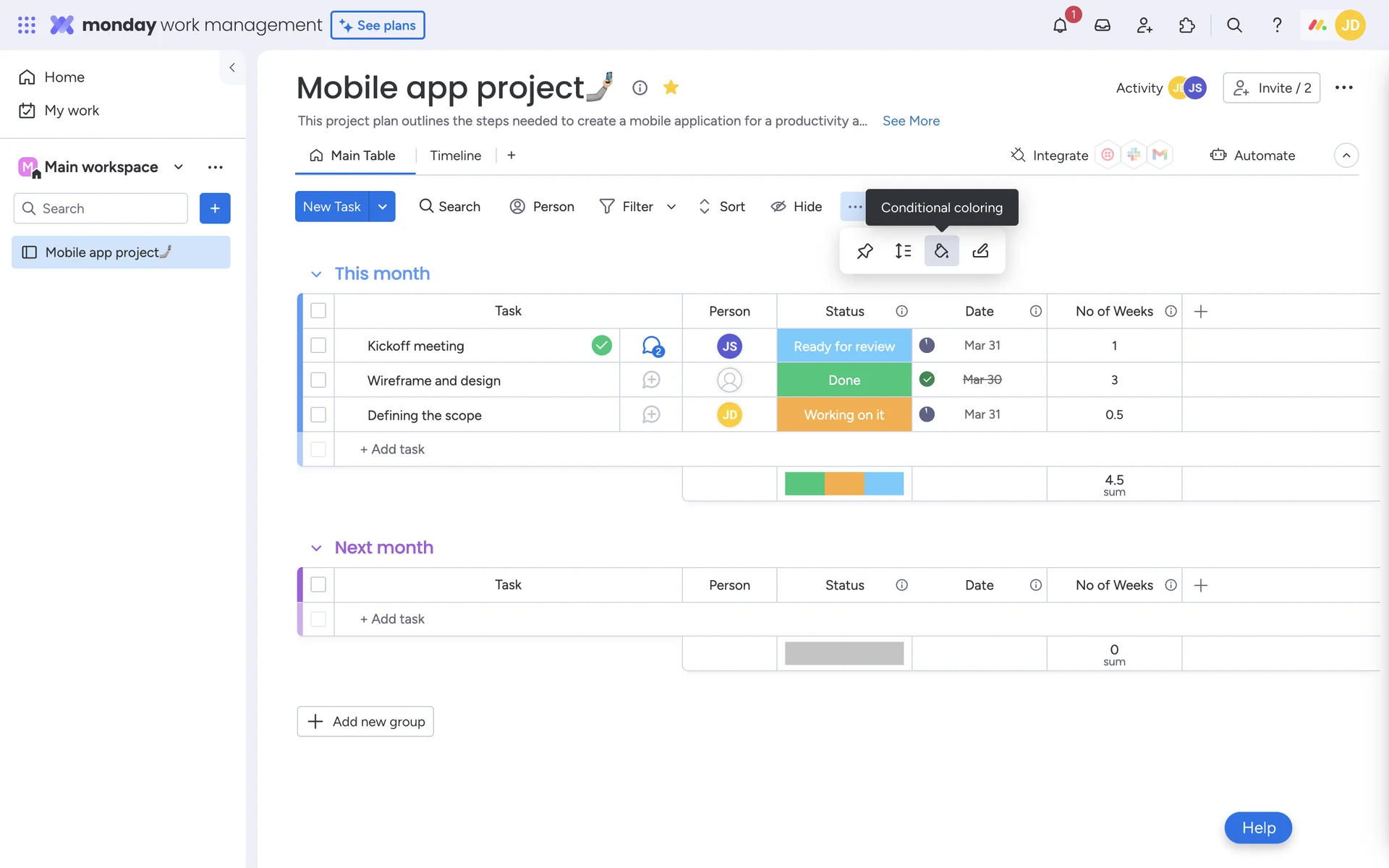Click Add new group button
Screen dimensions: 1389x868
pyautogui.click(x=365, y=721)
